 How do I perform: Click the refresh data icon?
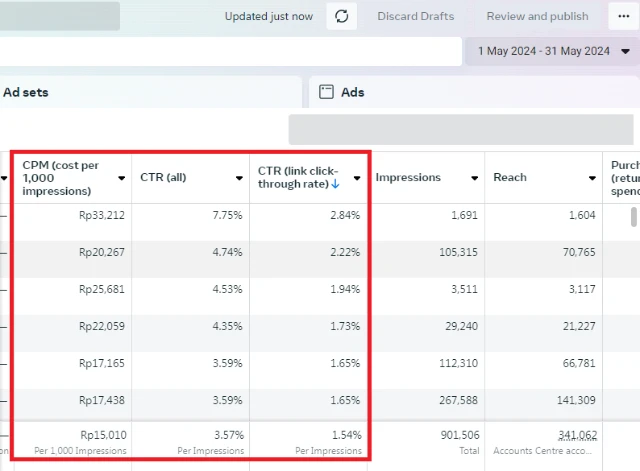click(342, 16)
